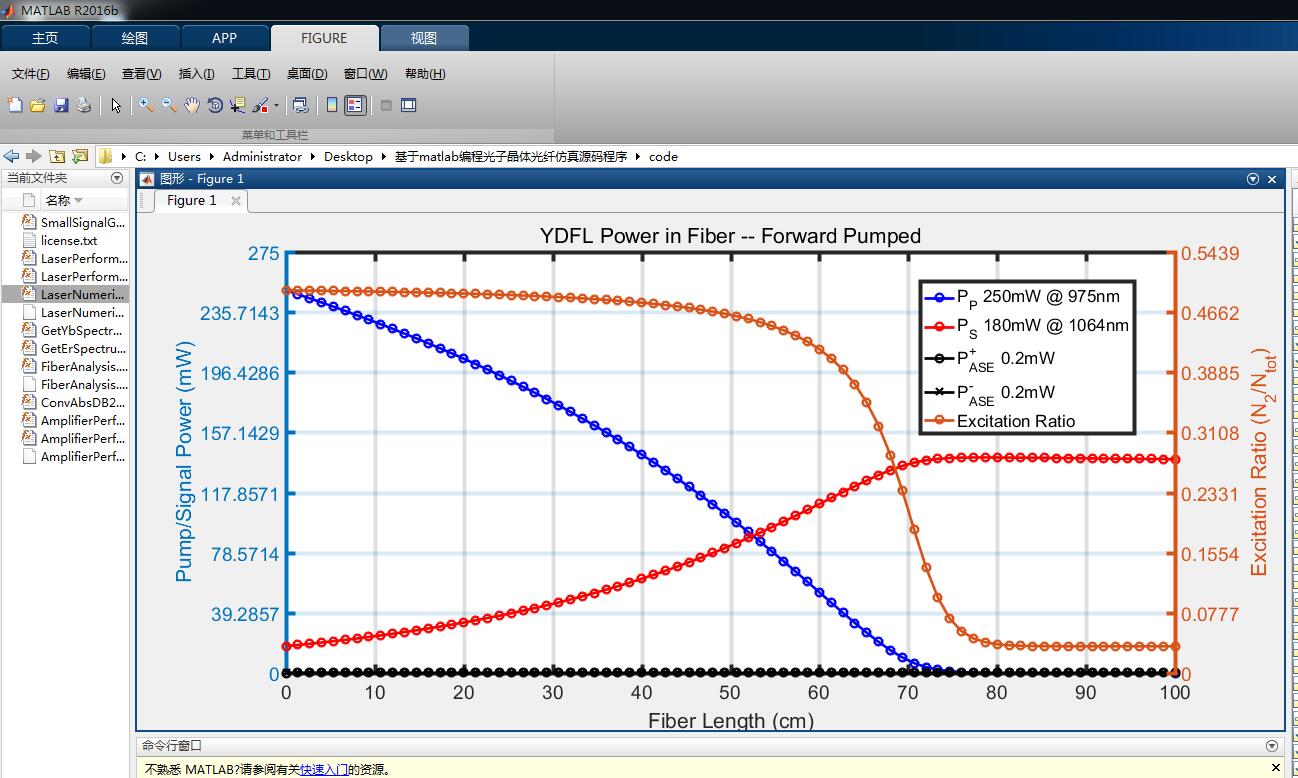Click the GetYbSpectr... function file icon

(29, 331)
